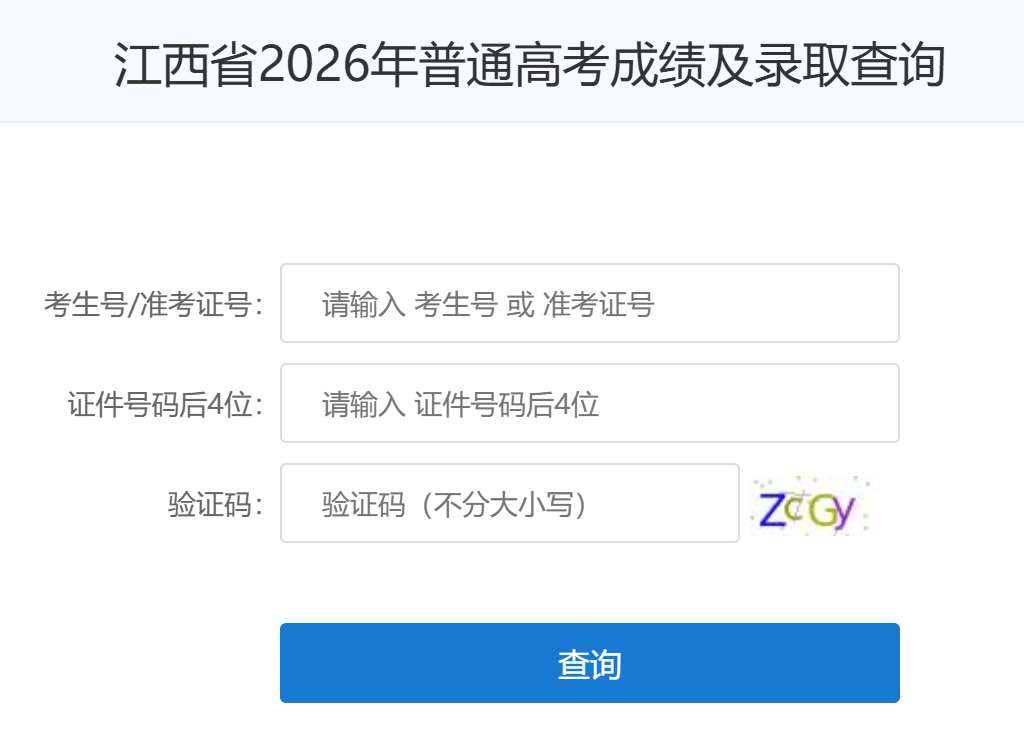This screenshot has height=738, width=1024.
Task: Click the 查询 submit button
Action: point(590,663)
